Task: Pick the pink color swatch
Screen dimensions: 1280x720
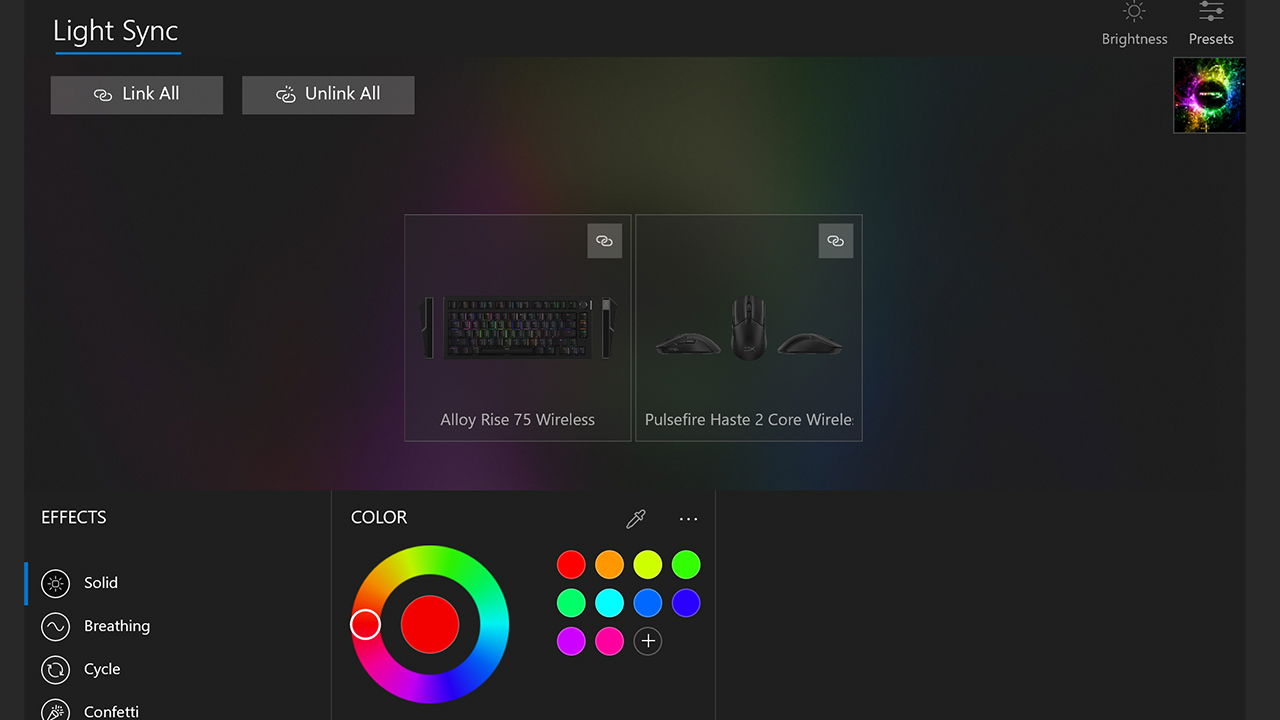Action: [x=609, y=641]
